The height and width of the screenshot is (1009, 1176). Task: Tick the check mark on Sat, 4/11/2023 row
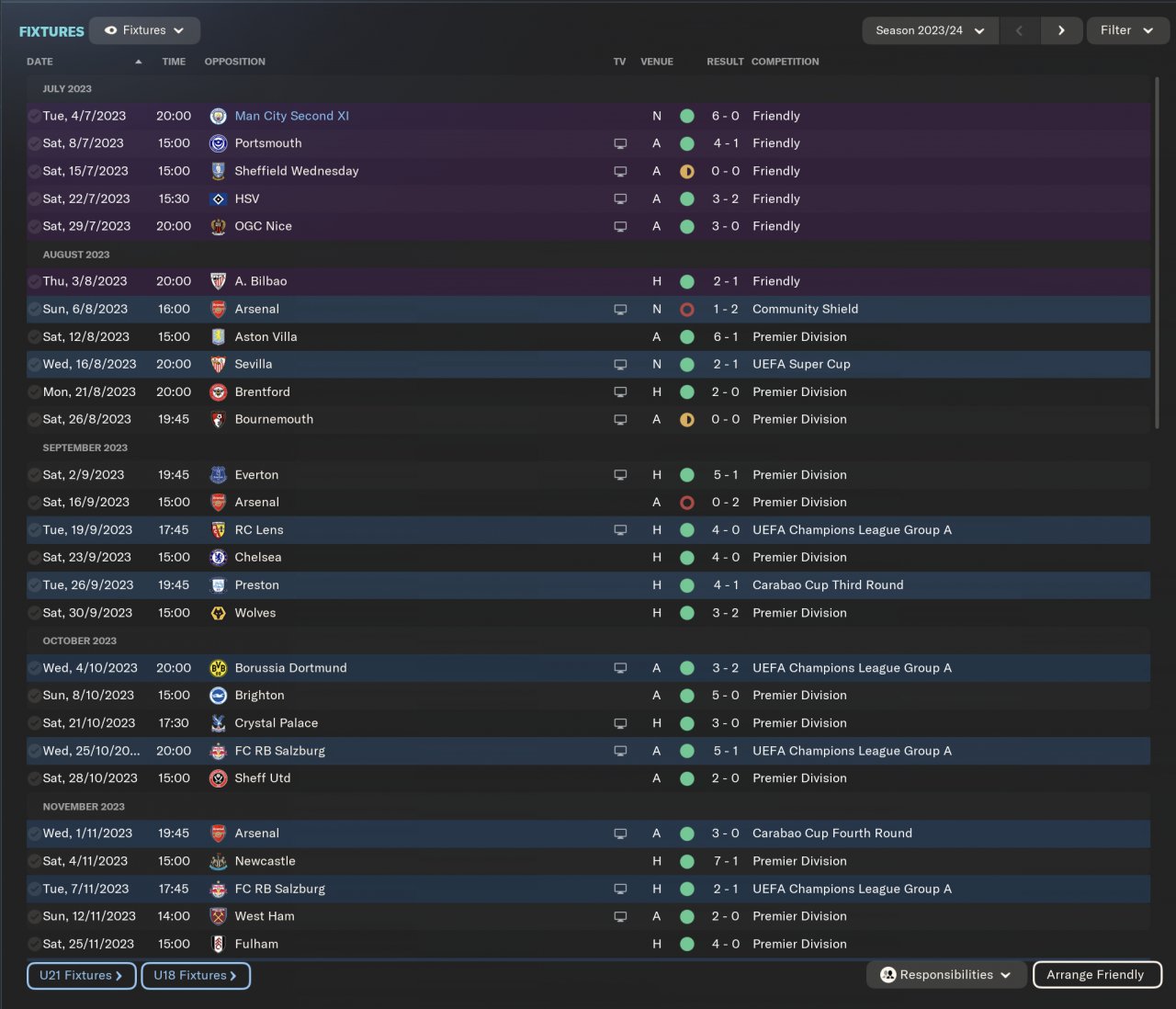coord(34,861)
